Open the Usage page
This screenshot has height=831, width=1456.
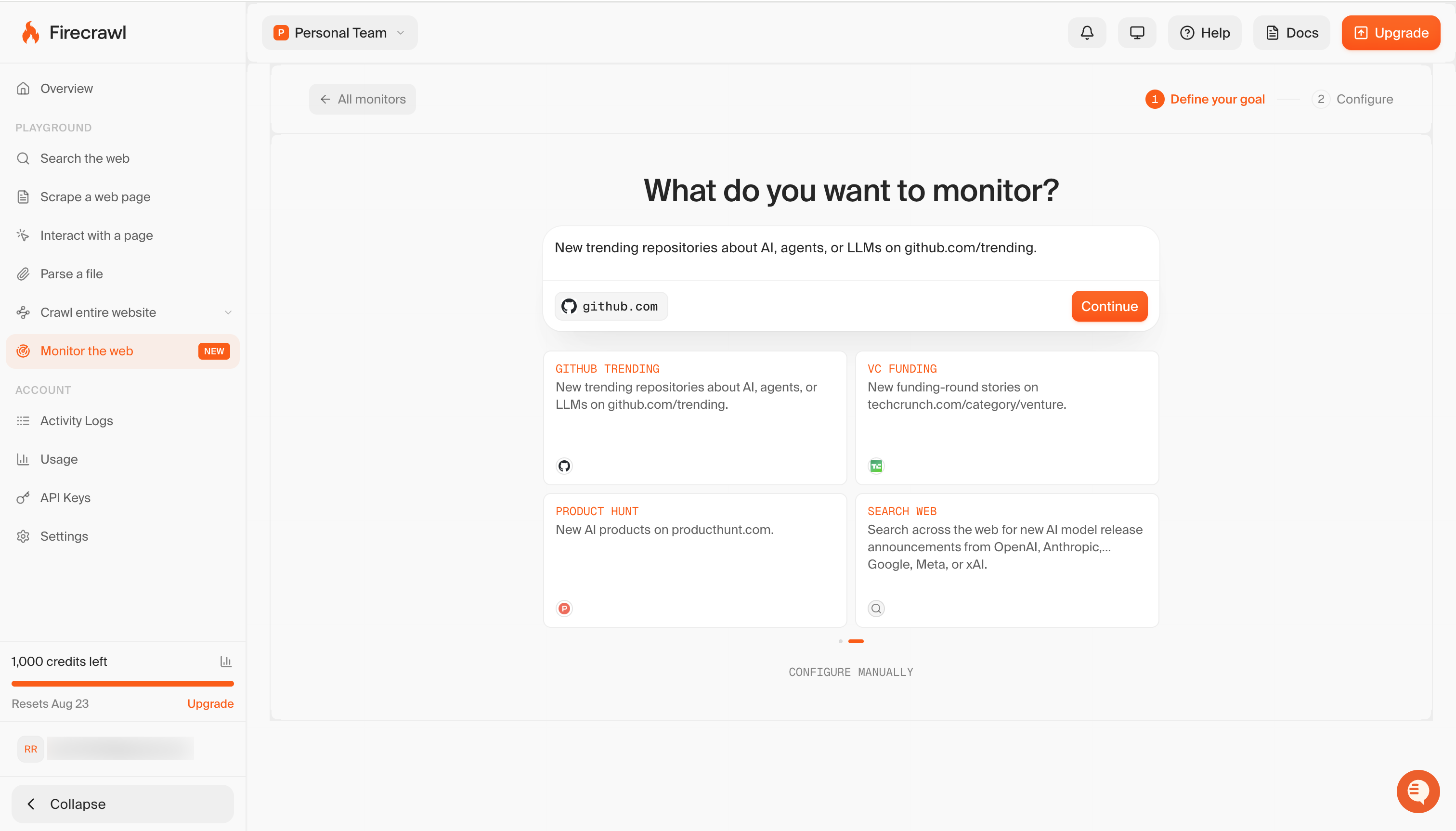point(123,459)
